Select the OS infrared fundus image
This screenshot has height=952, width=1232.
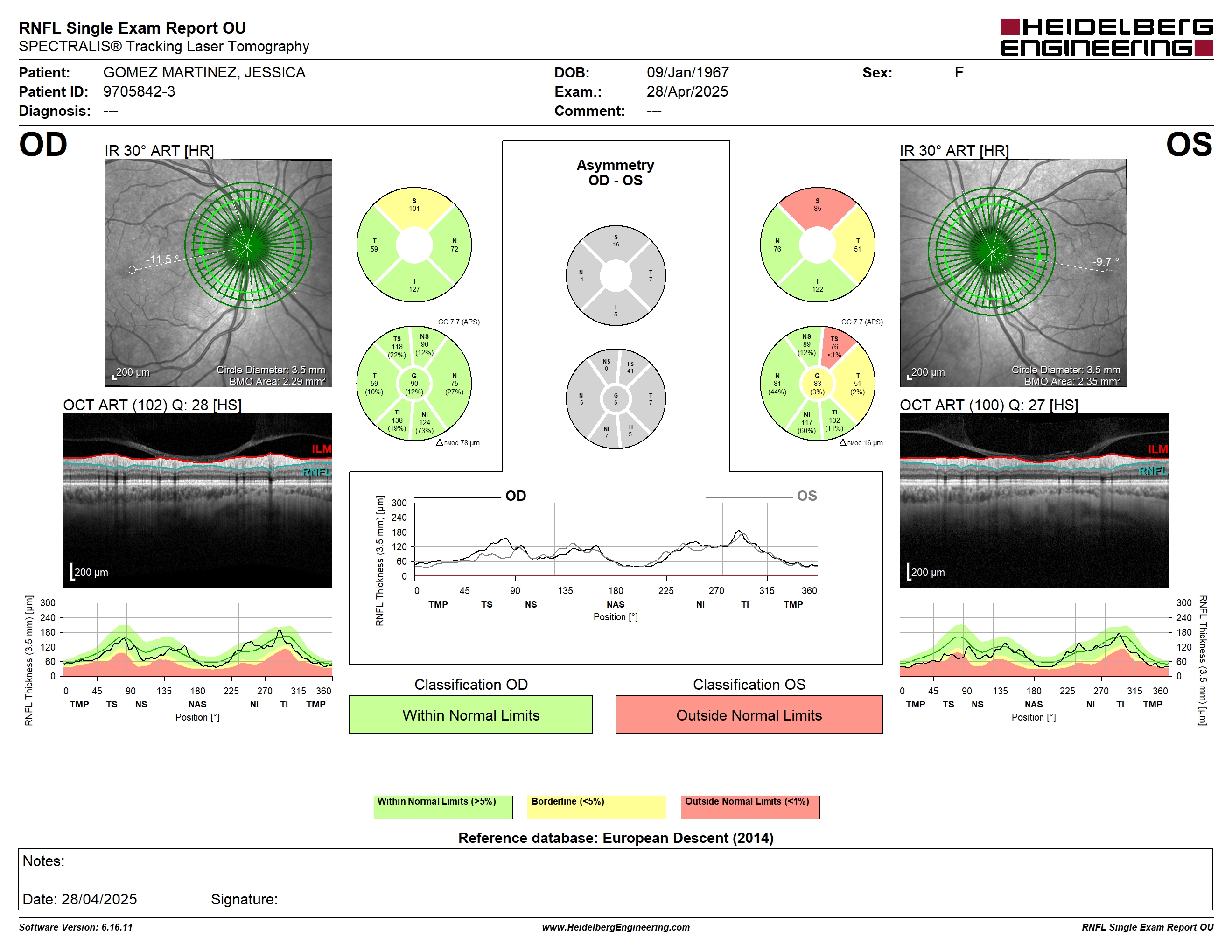[1013, 273]
